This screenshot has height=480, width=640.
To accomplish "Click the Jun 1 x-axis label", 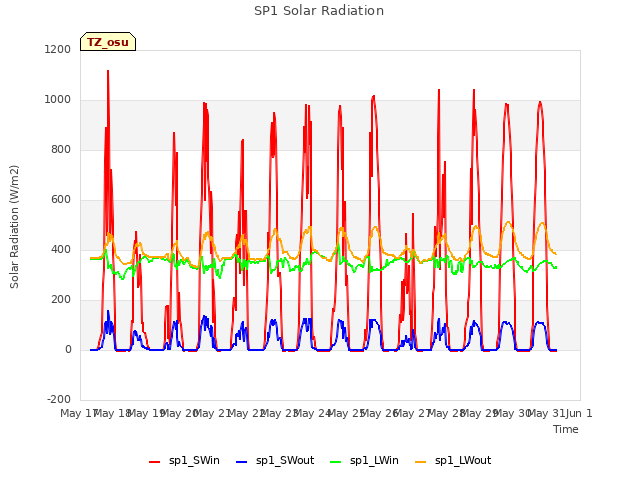I will coord(579,413).
